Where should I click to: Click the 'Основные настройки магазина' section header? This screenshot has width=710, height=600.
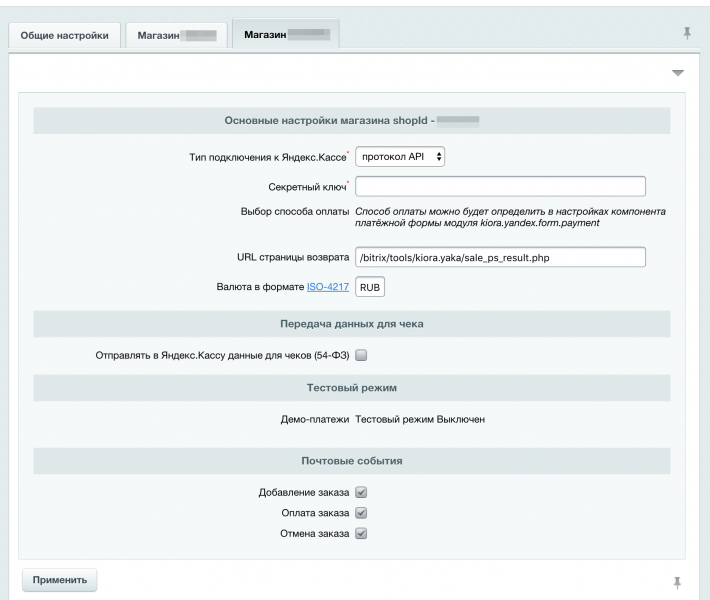point(352,121)
